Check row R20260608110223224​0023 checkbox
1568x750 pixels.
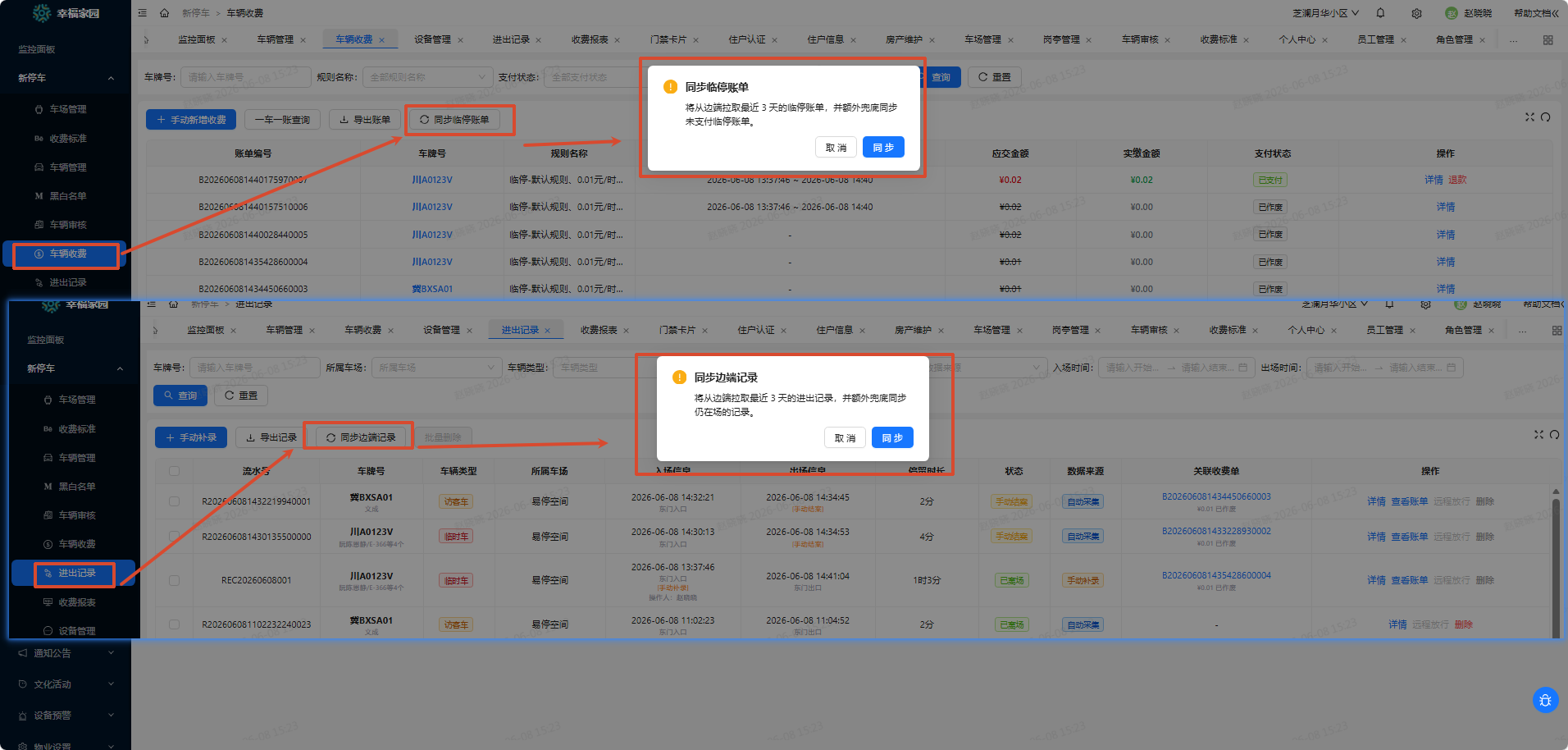(x=174, y=624)
